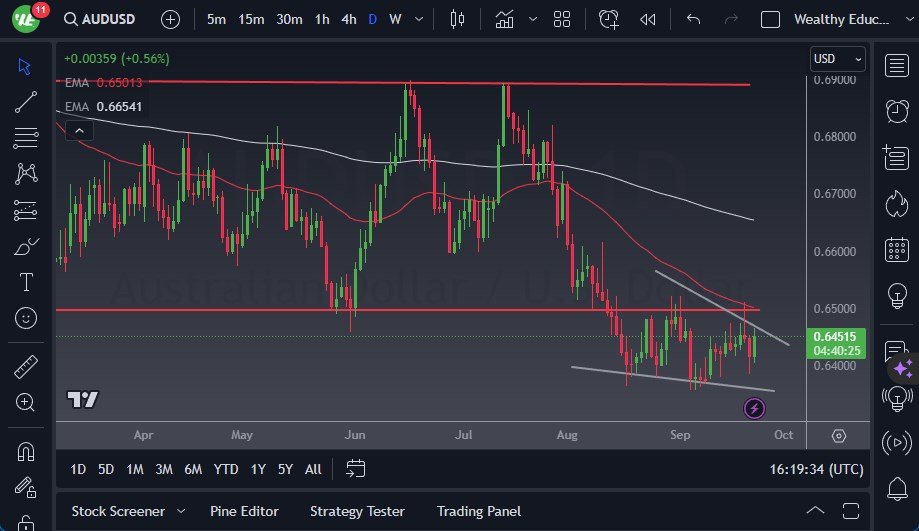Image resolution: width=919 pixels, height=531 pixels.
Task: Open the Indicators menu icon
Action: click(505, 19)
